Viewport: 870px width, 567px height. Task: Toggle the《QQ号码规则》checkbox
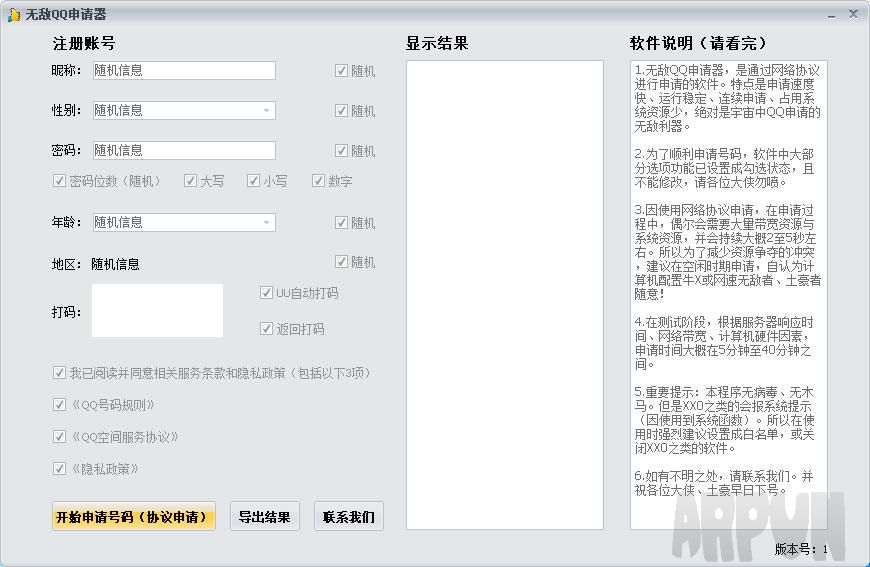[x=59, y=404]
